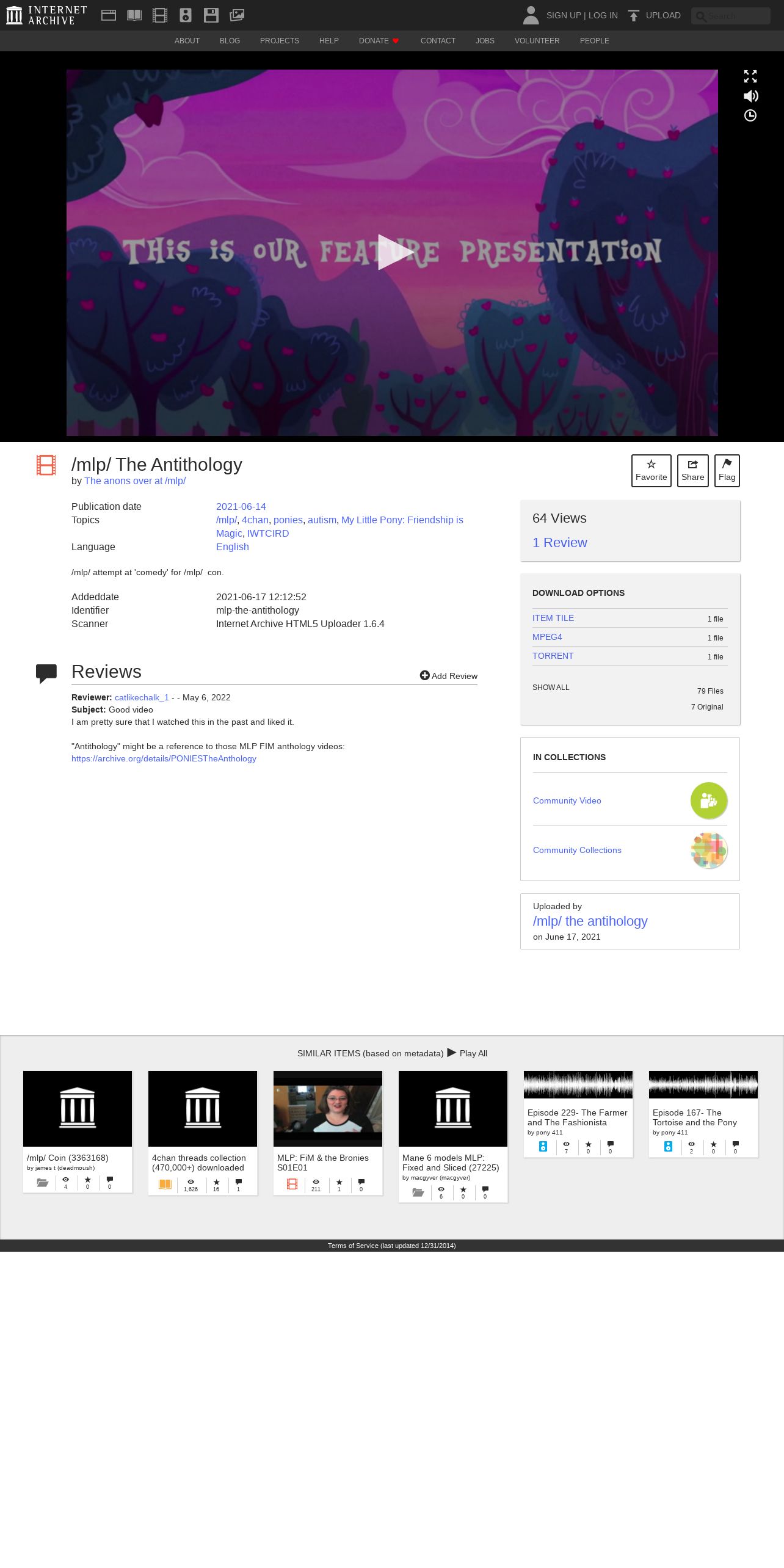Open Mane 6 models MLP thumbnail

coord(453,1109)
